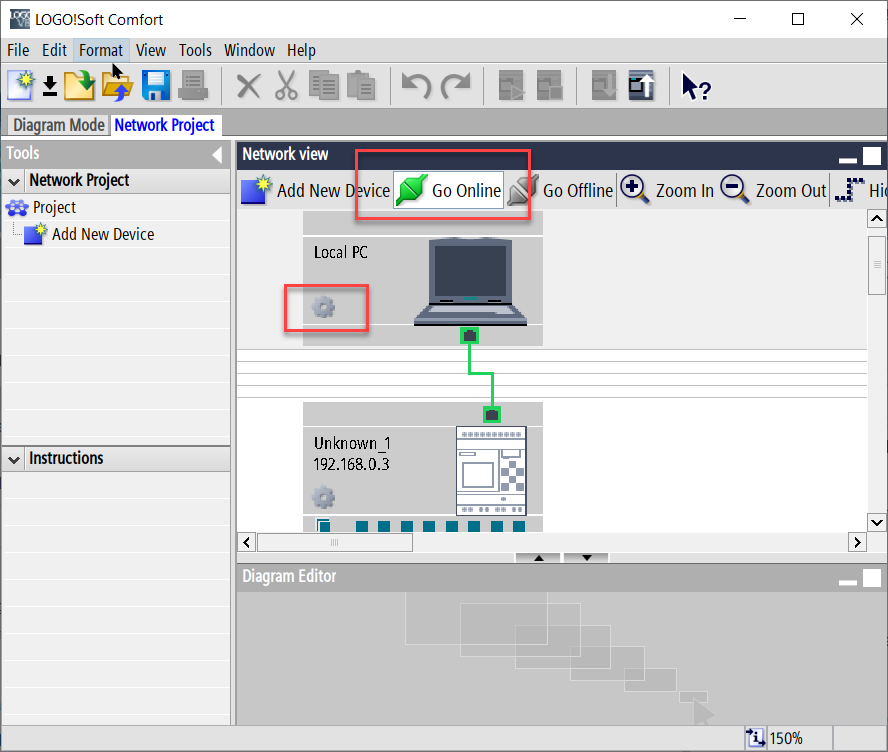The height and width of the screenshot is (752, 888).
Task: Open the Format menu
Action: coord(101,50)
